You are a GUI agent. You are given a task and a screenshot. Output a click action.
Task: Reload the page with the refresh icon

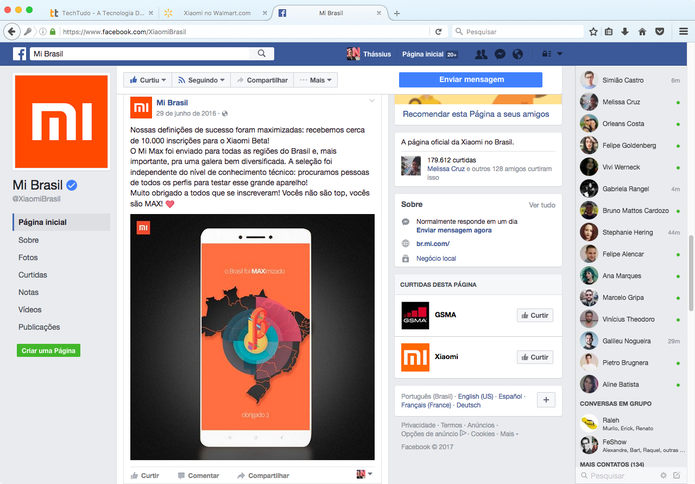[438, 31]
